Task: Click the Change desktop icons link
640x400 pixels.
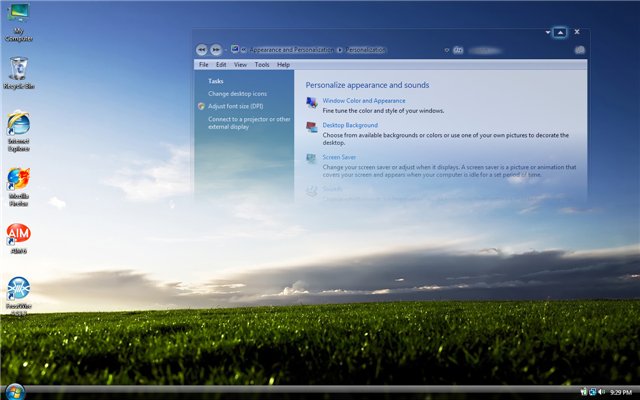Action: (x=237, y=93)
